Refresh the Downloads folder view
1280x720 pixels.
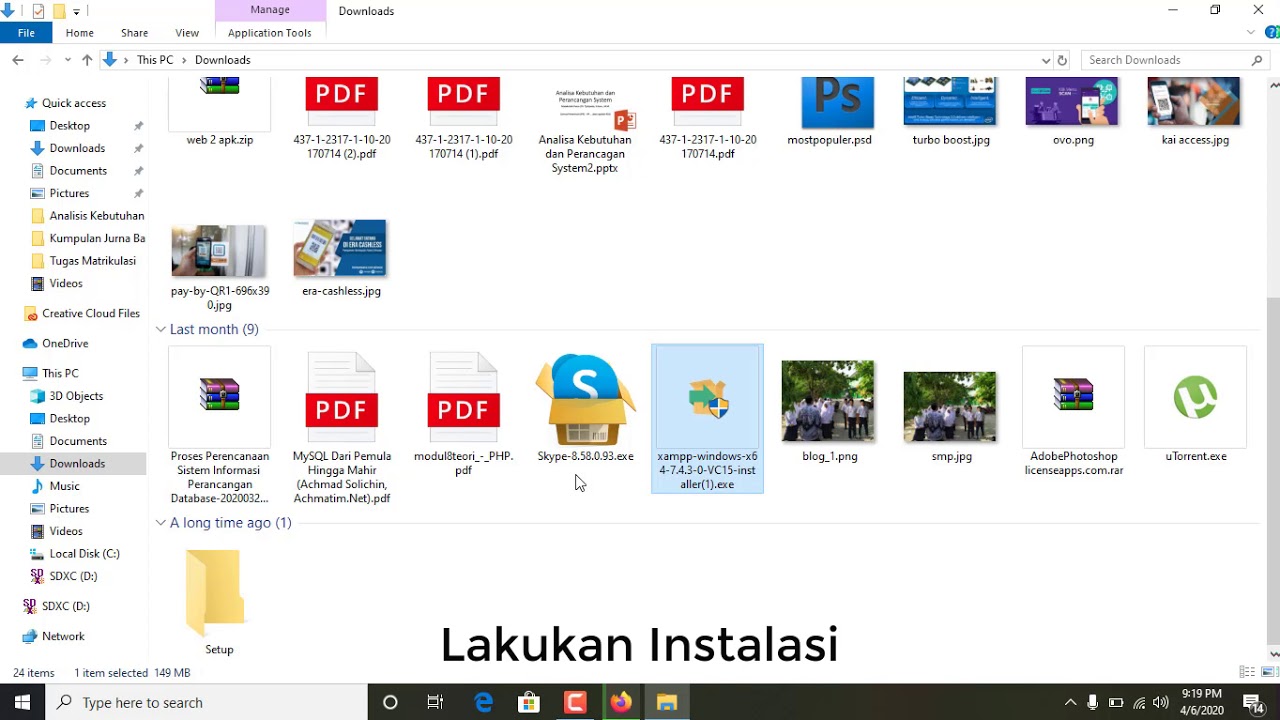1062,60
